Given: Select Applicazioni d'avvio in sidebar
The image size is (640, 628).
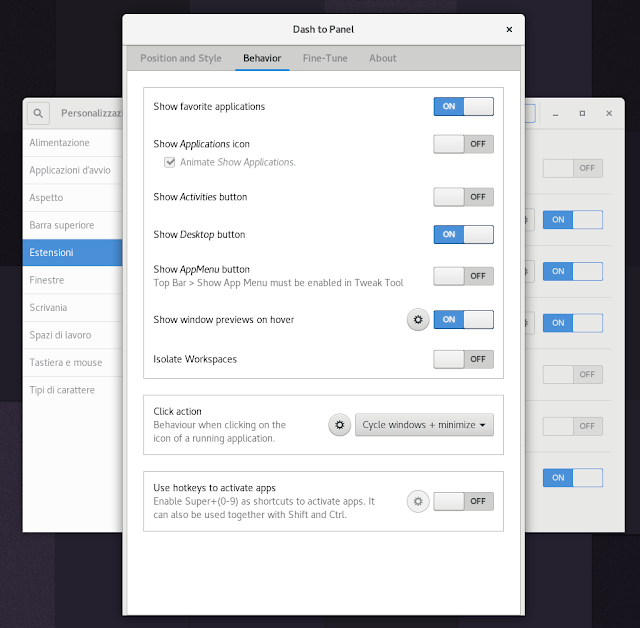Looking at the screenshot, I should point(73,170).
